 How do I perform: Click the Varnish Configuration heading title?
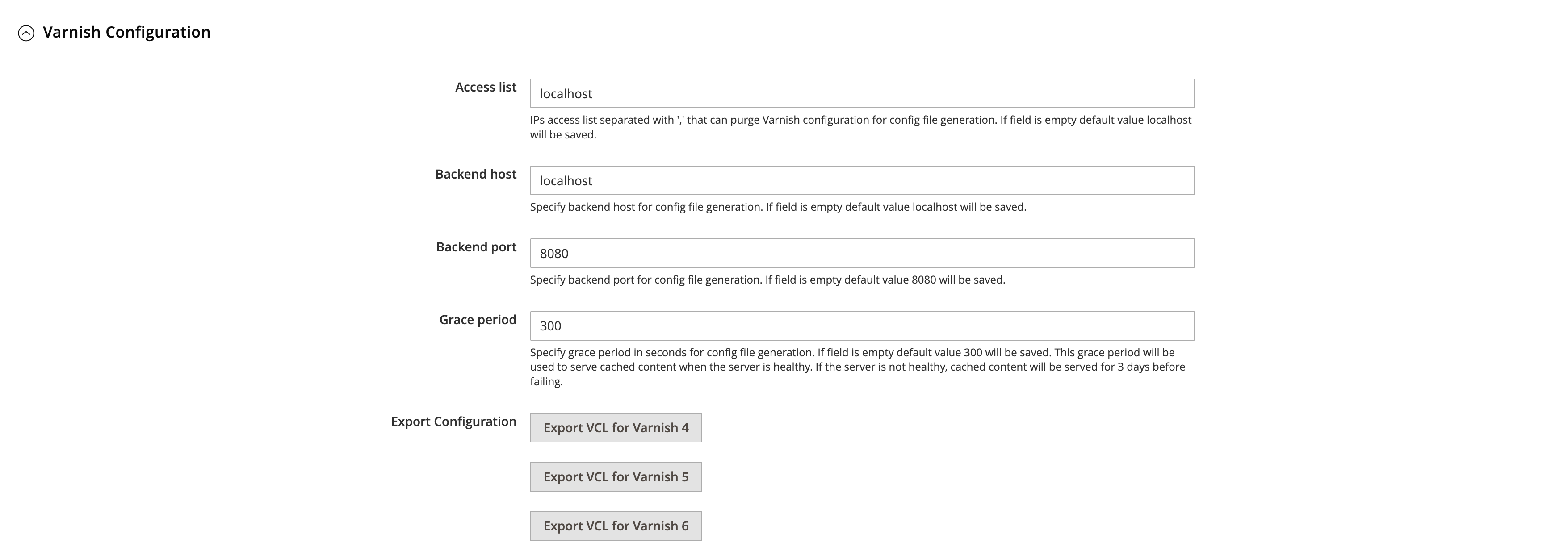point(126,32)
